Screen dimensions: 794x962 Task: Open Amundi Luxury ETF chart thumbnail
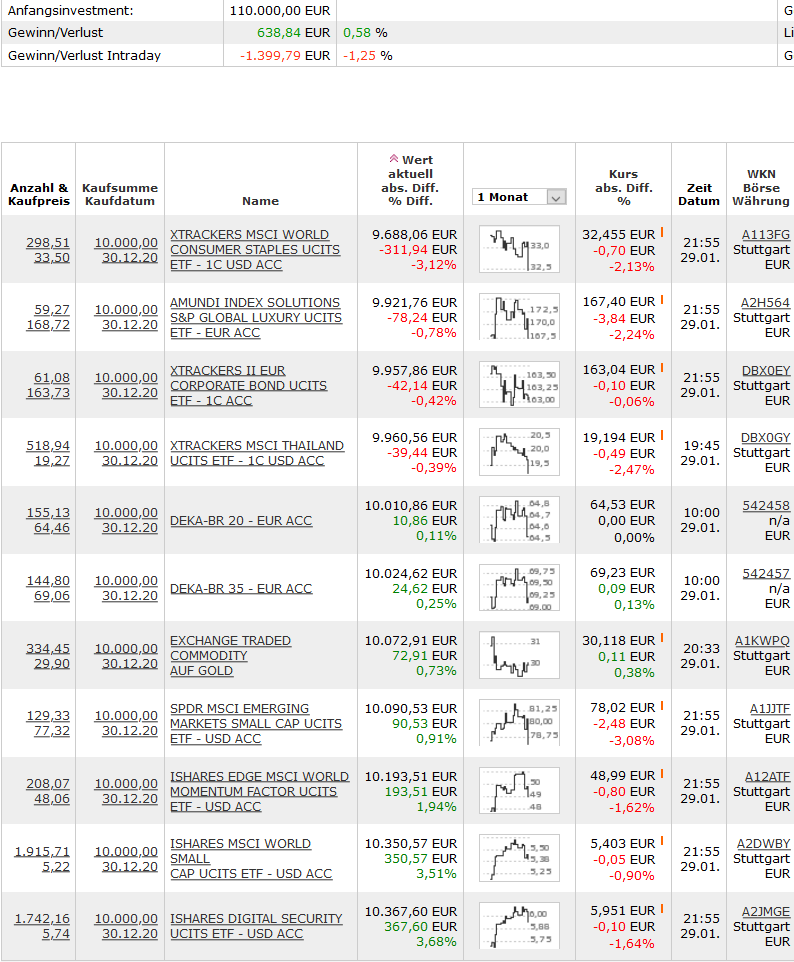tap(519, 317)
